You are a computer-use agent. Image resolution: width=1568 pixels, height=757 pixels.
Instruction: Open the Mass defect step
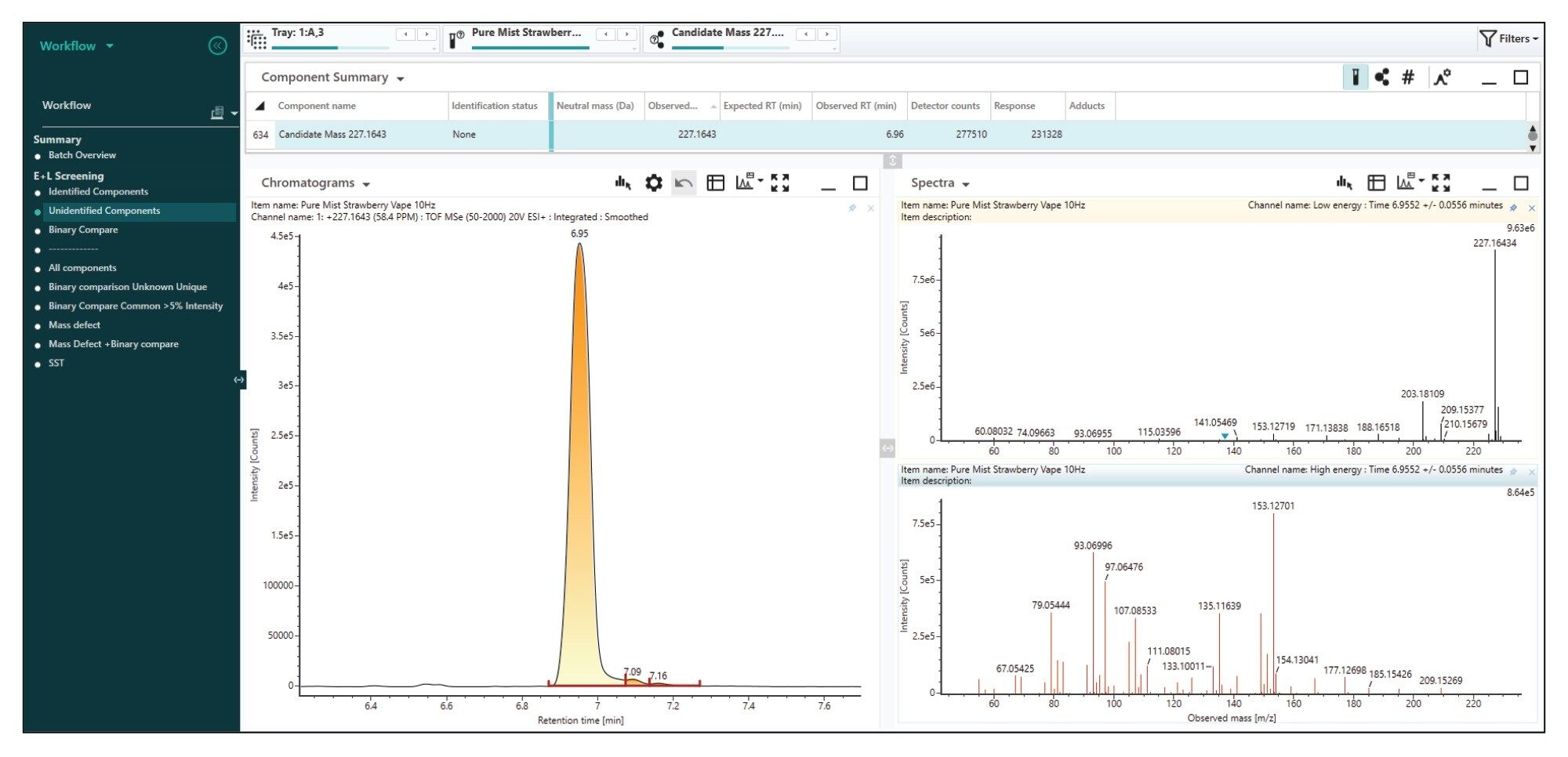coord(74,325)
